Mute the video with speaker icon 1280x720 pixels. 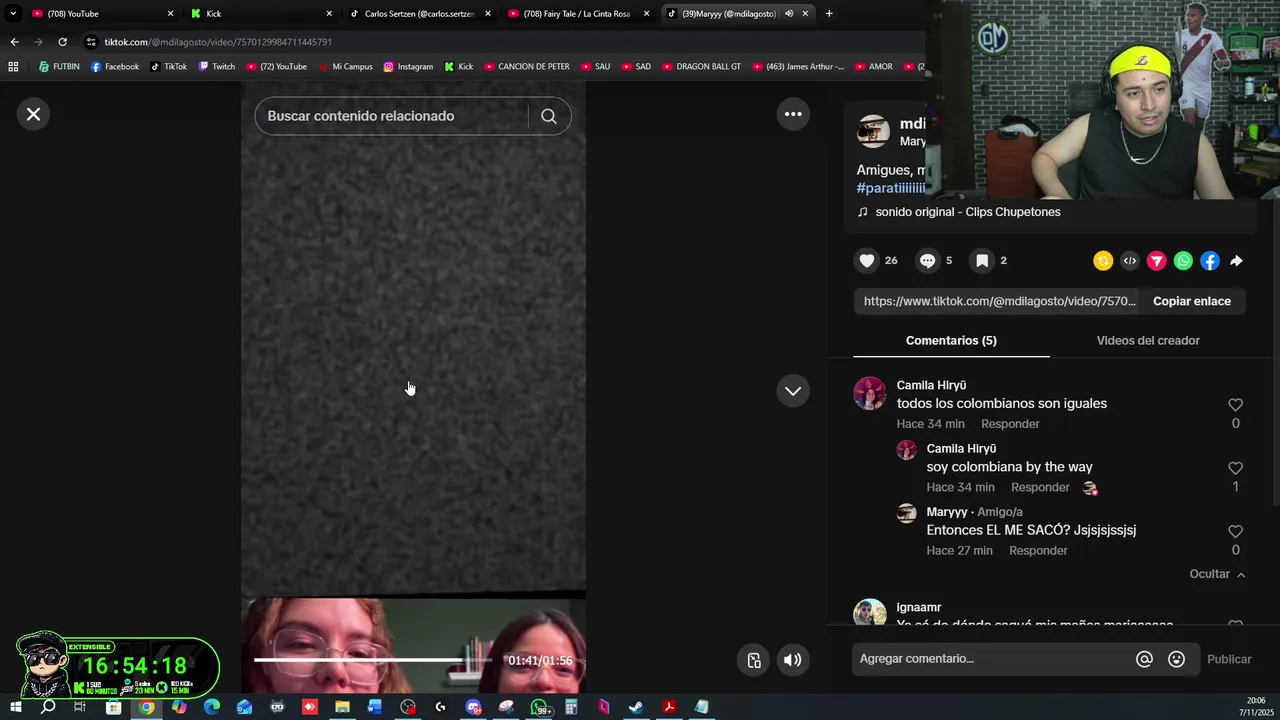click(792, 660)
